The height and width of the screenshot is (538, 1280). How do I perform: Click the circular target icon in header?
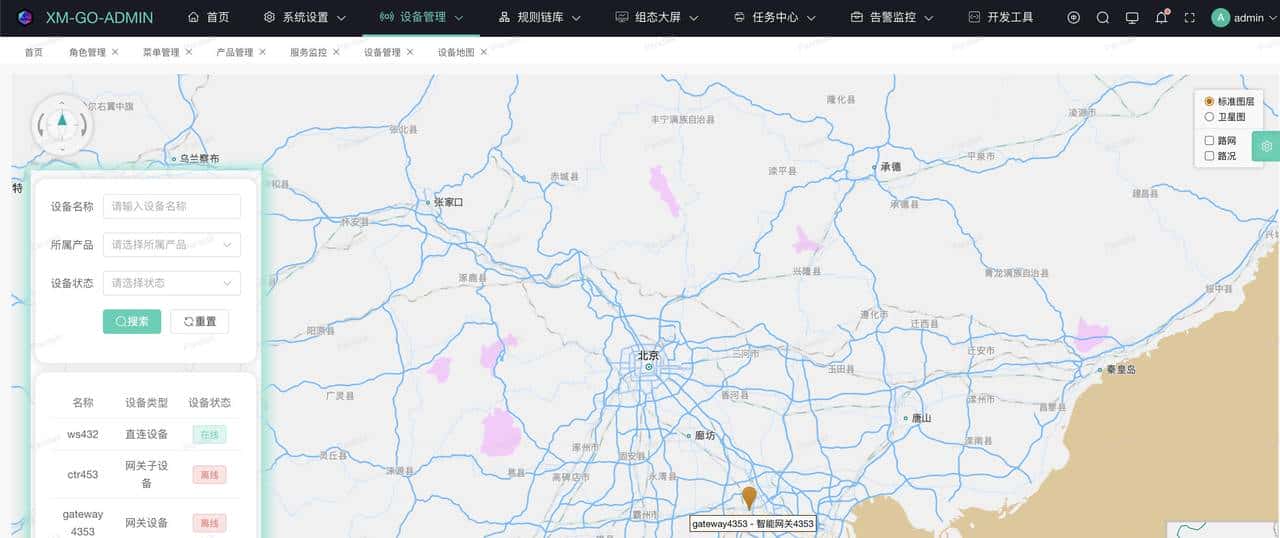[1074, 17]
